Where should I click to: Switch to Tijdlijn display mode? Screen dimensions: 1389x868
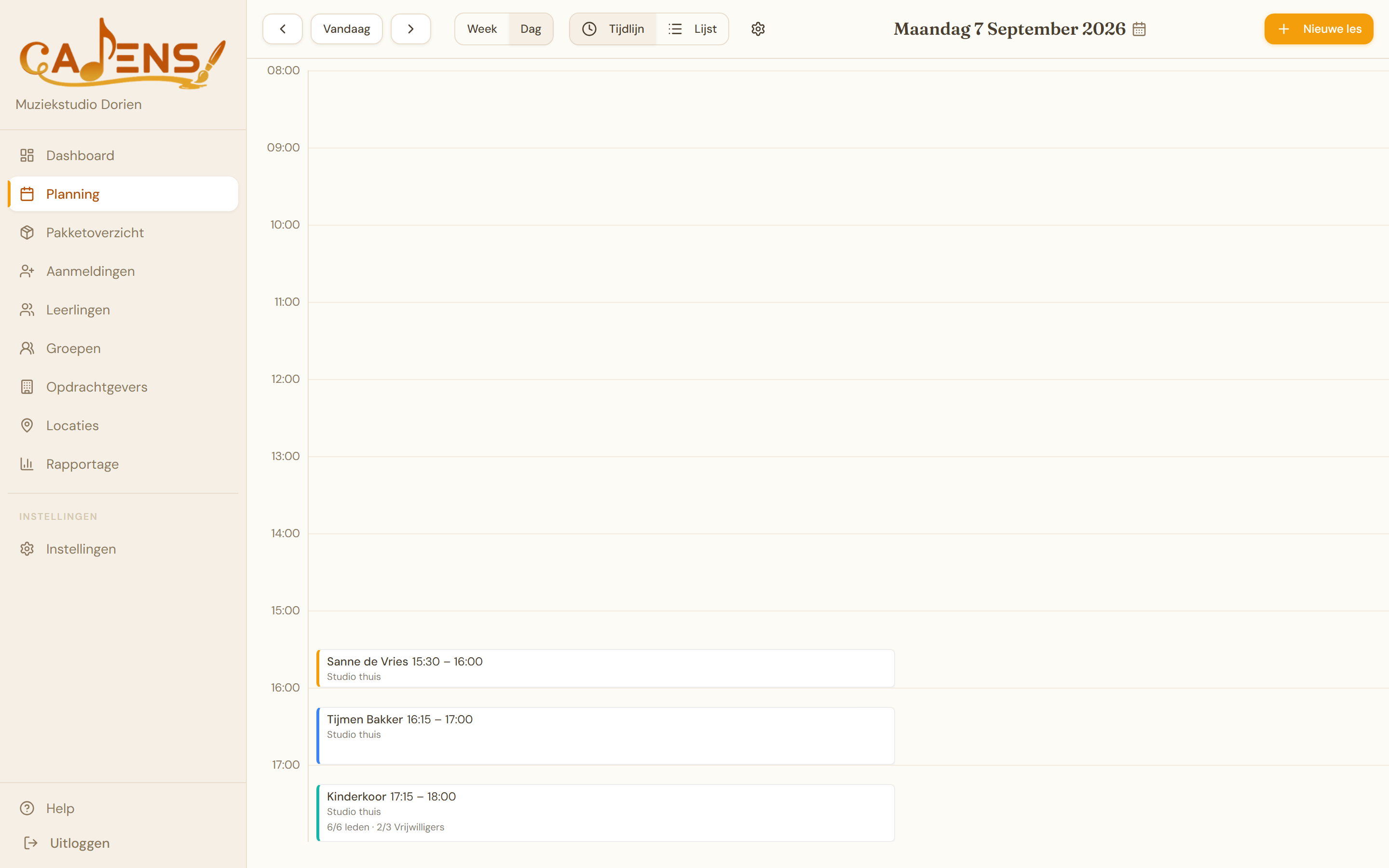(x=613, y=29)
